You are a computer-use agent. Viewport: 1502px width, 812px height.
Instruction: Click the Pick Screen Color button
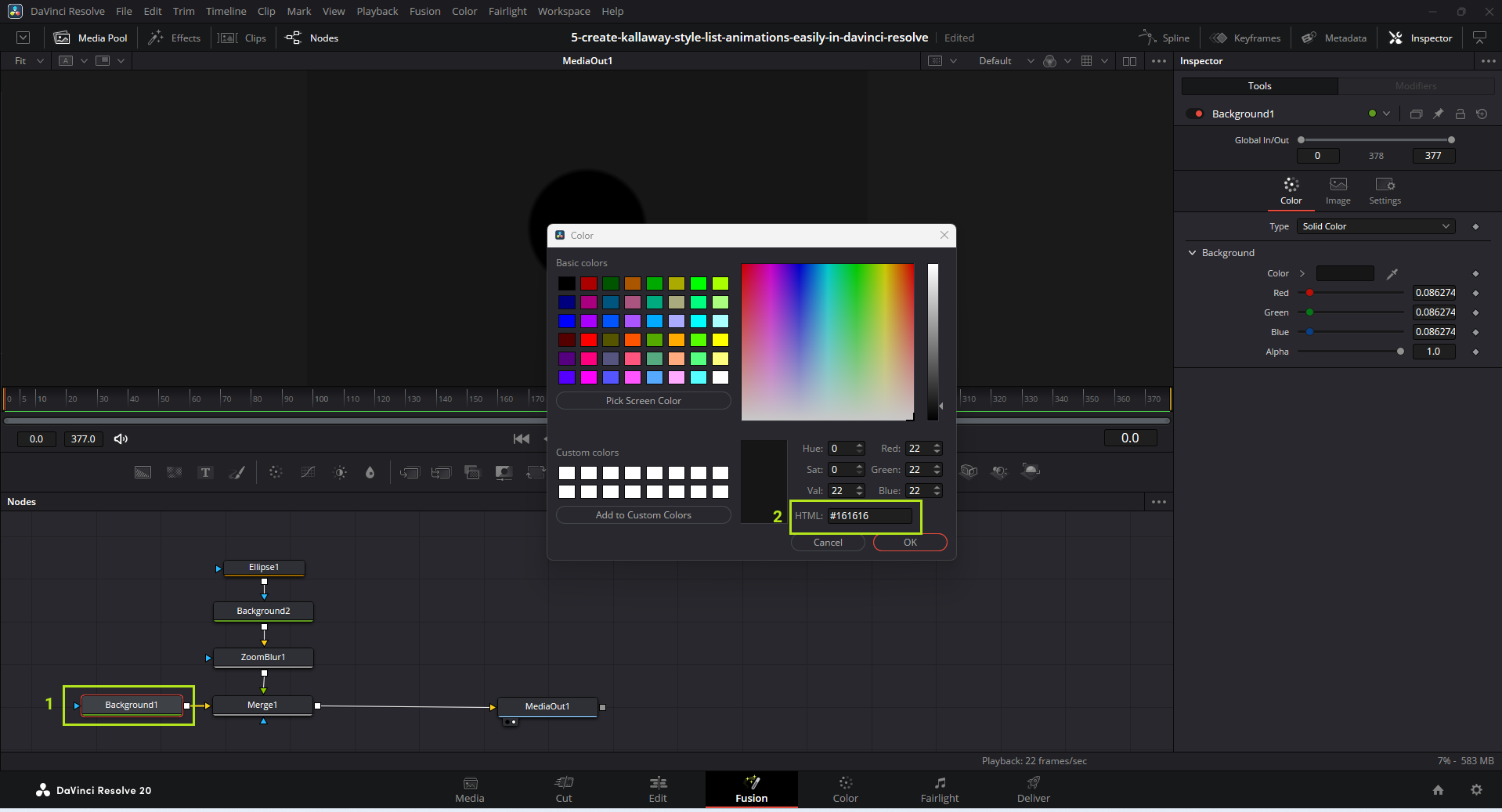643,401
